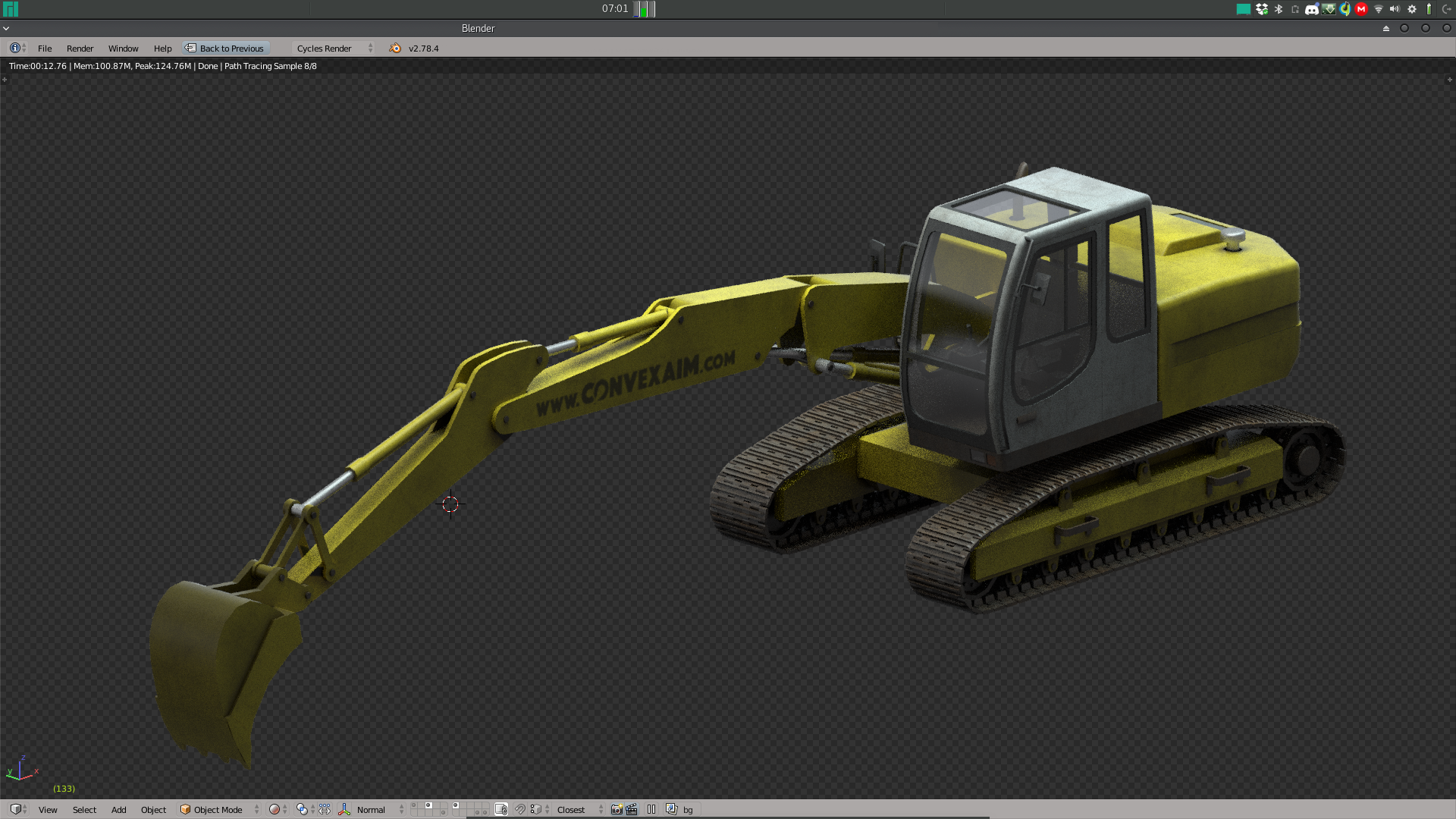The height and width of the screenshot is (819, 1456).
Task: Click the Discord tray icon
Action: coord(1311,9)
